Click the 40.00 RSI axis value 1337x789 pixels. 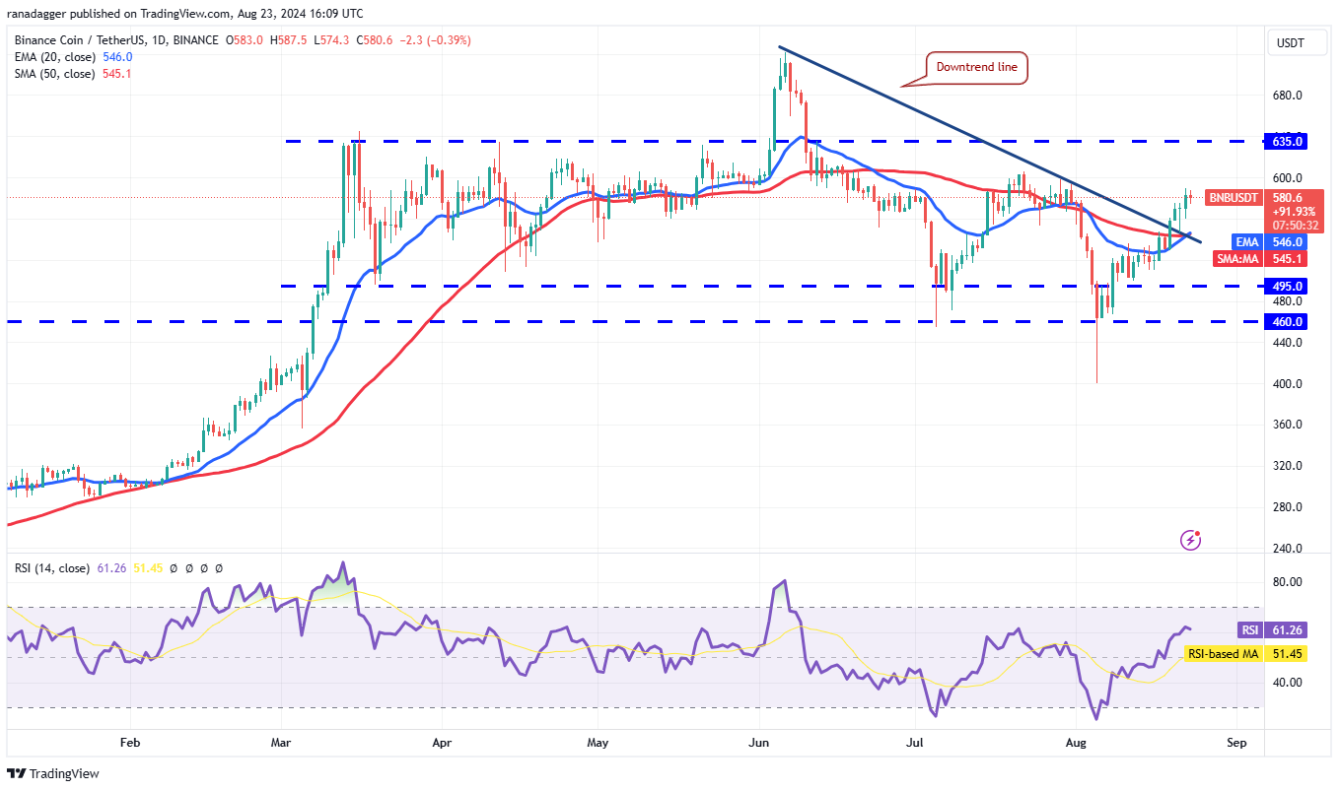point(1288,683)
